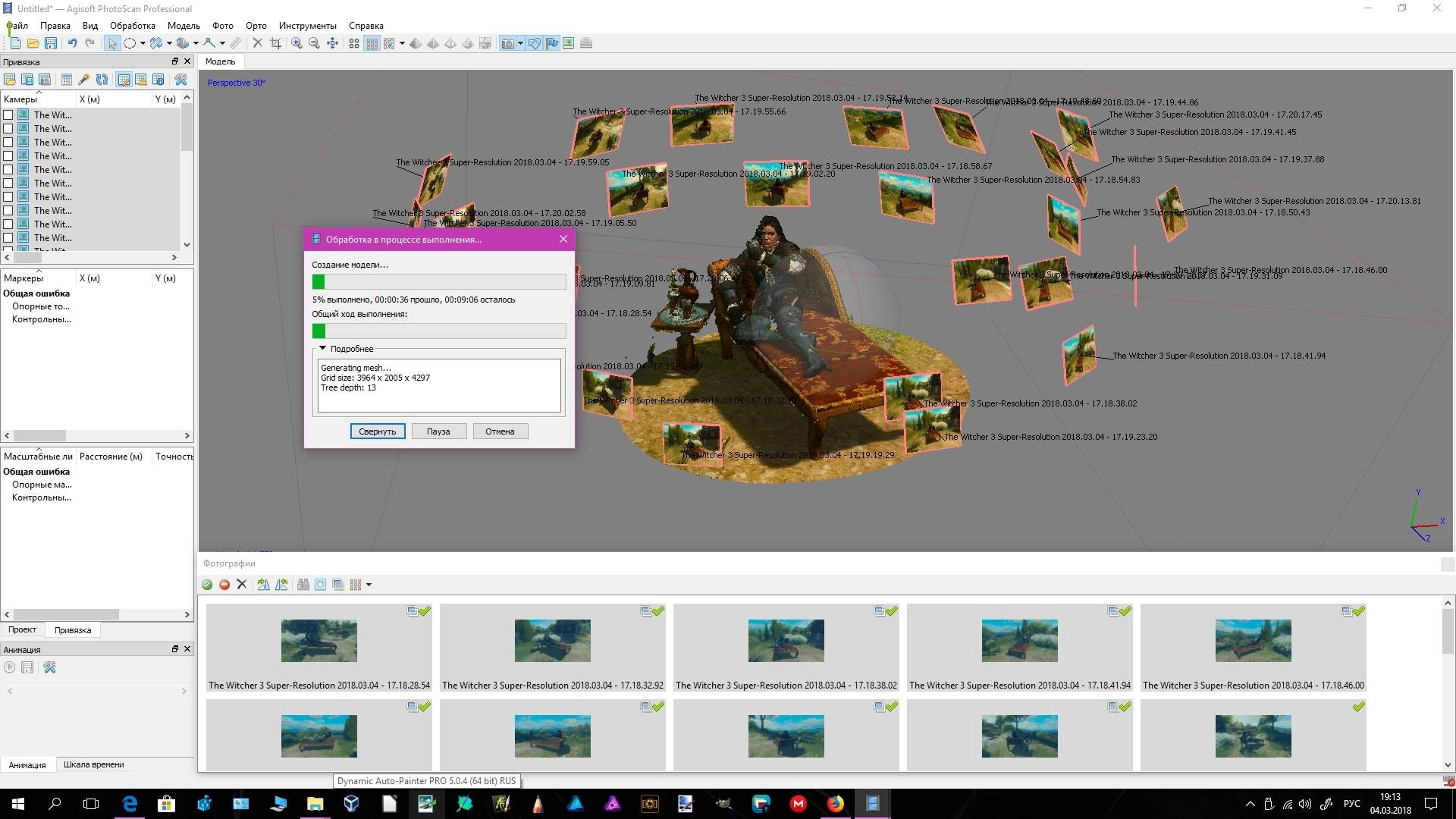Open Microsoft Edge from the taskbar
This screenshot has width=1456, height=819.
coord(130,804)
